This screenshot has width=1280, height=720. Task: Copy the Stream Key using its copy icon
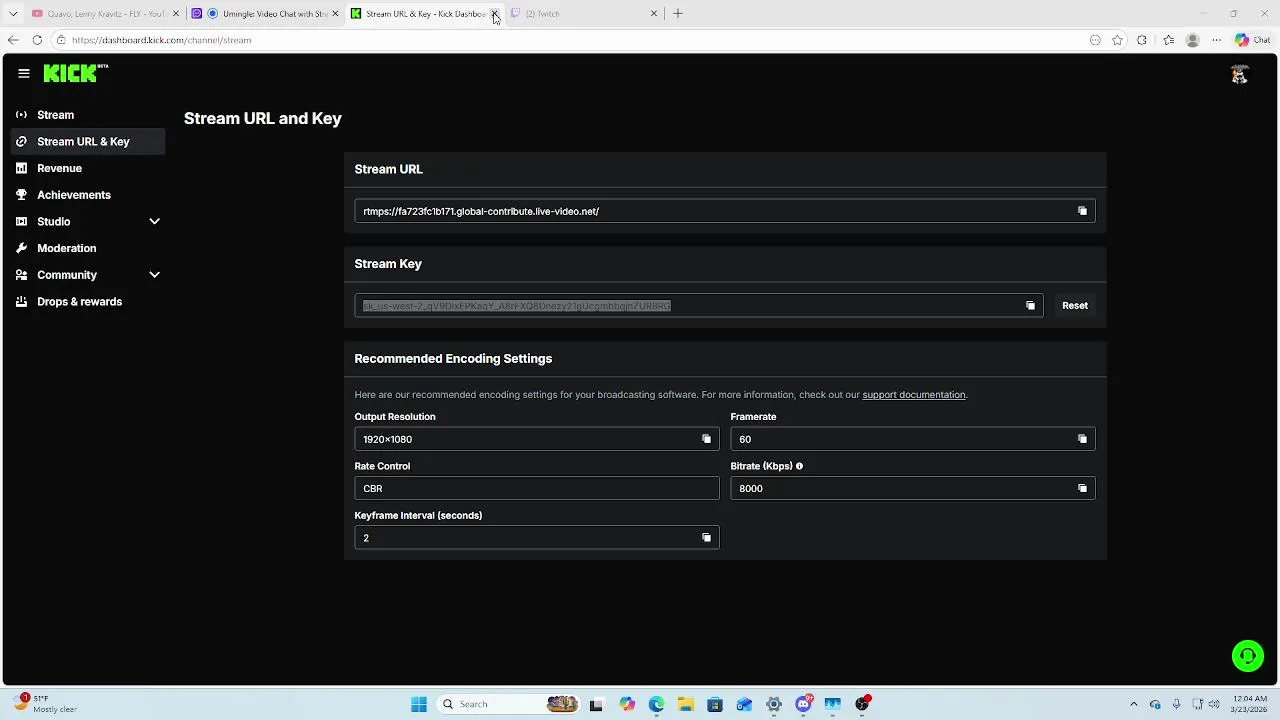click(x=1030, y=306)
